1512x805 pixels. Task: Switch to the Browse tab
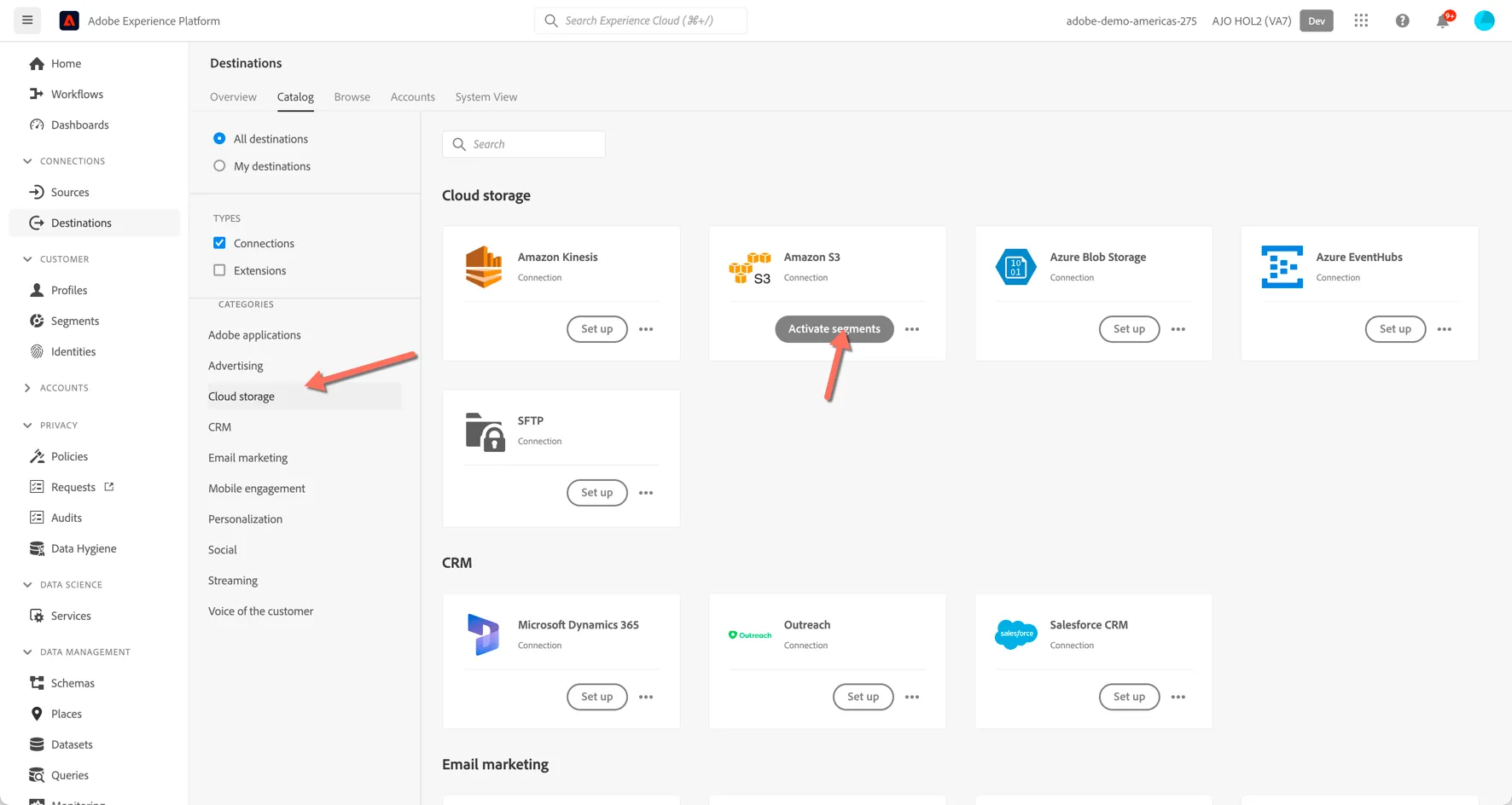352,97
